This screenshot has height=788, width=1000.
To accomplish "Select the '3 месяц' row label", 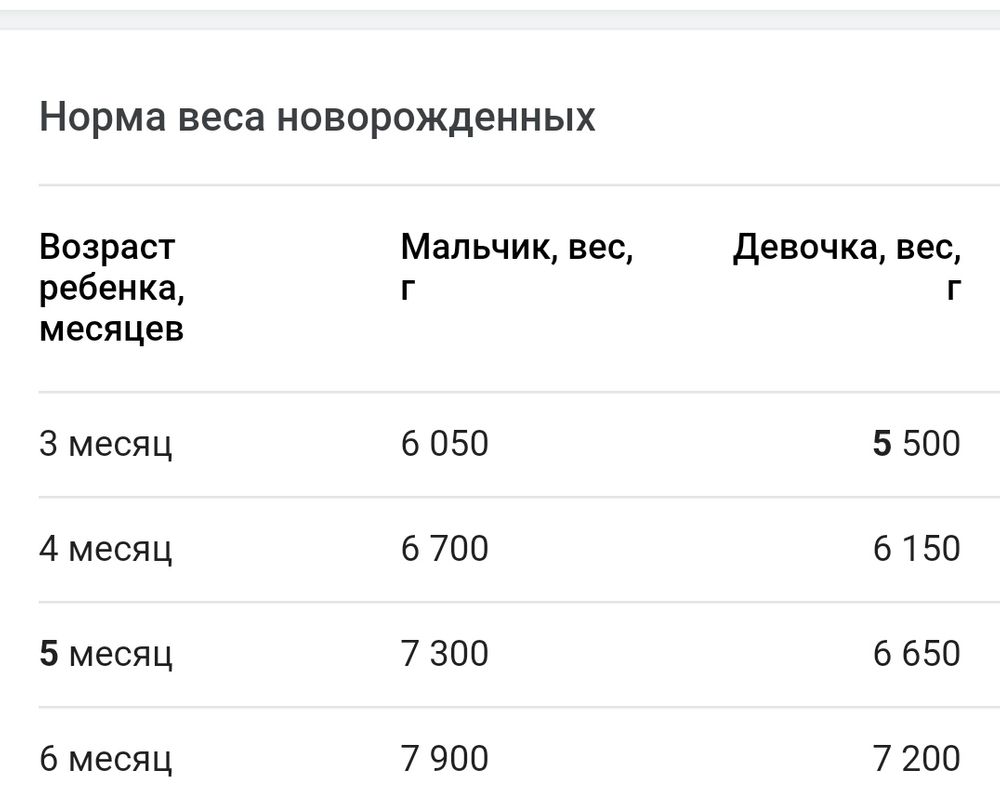I will pyautogui.click(x=106, y=443).
